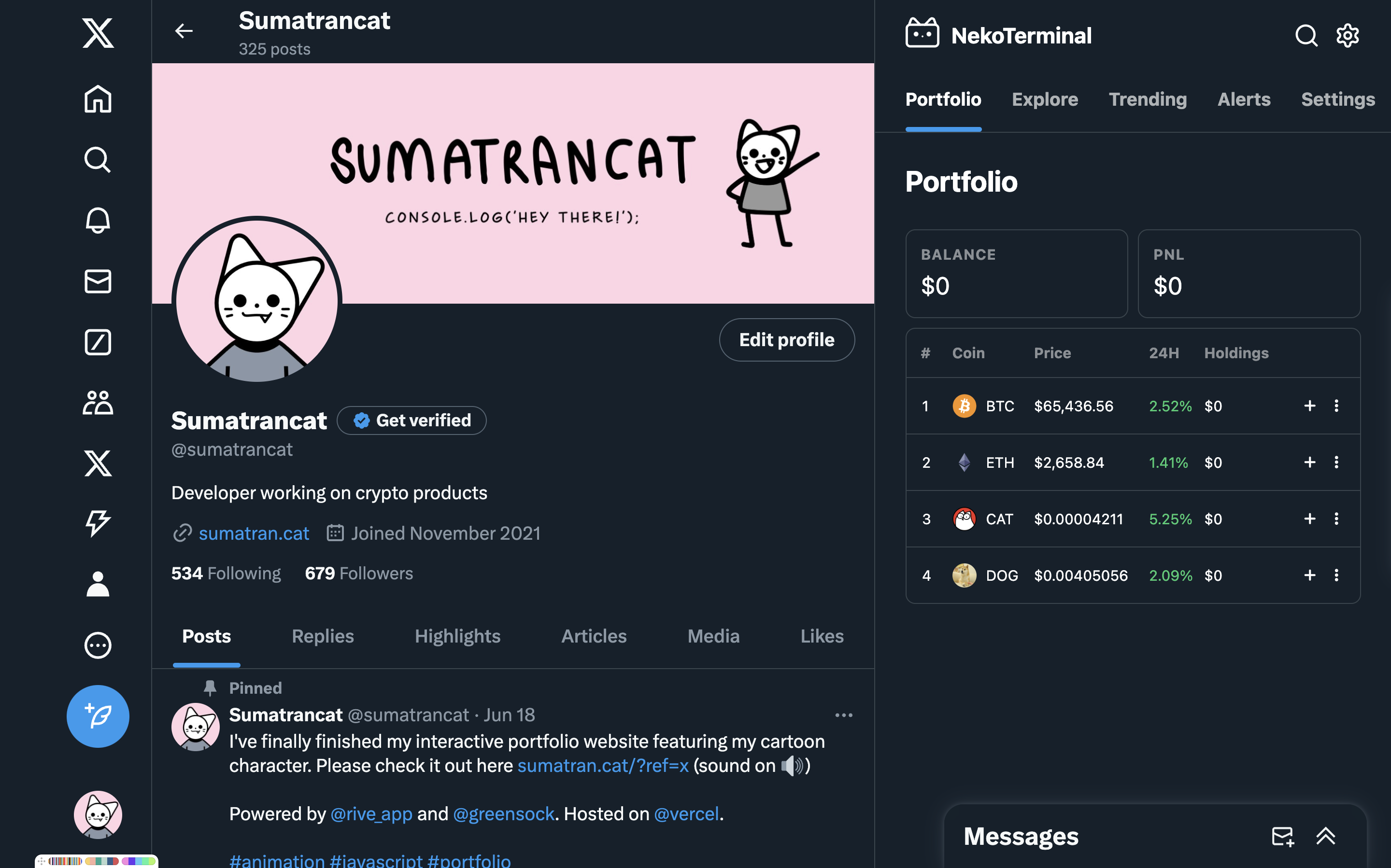This screenshot has height=868, width=1391.
Task: Open NekoTerminal settings gear icon
Action: (1348, 36)
